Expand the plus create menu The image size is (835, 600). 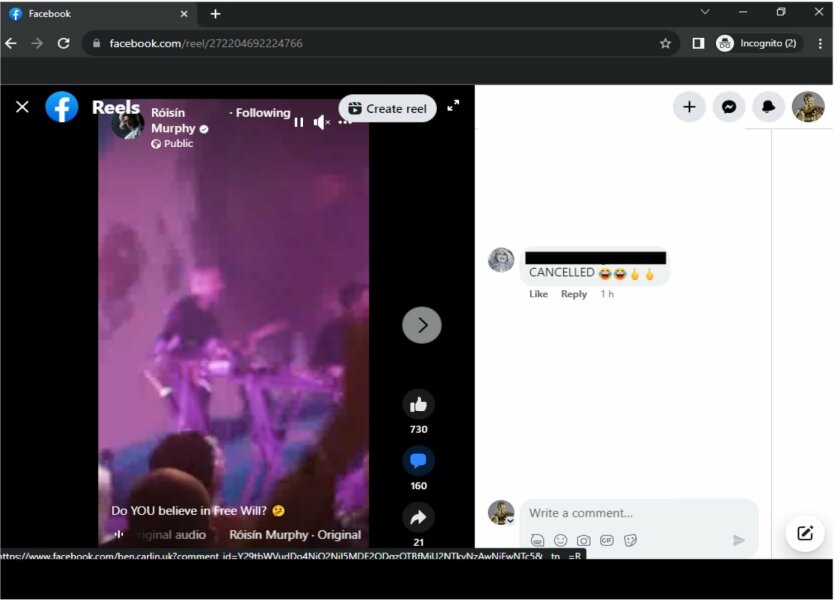pos(689,107)
